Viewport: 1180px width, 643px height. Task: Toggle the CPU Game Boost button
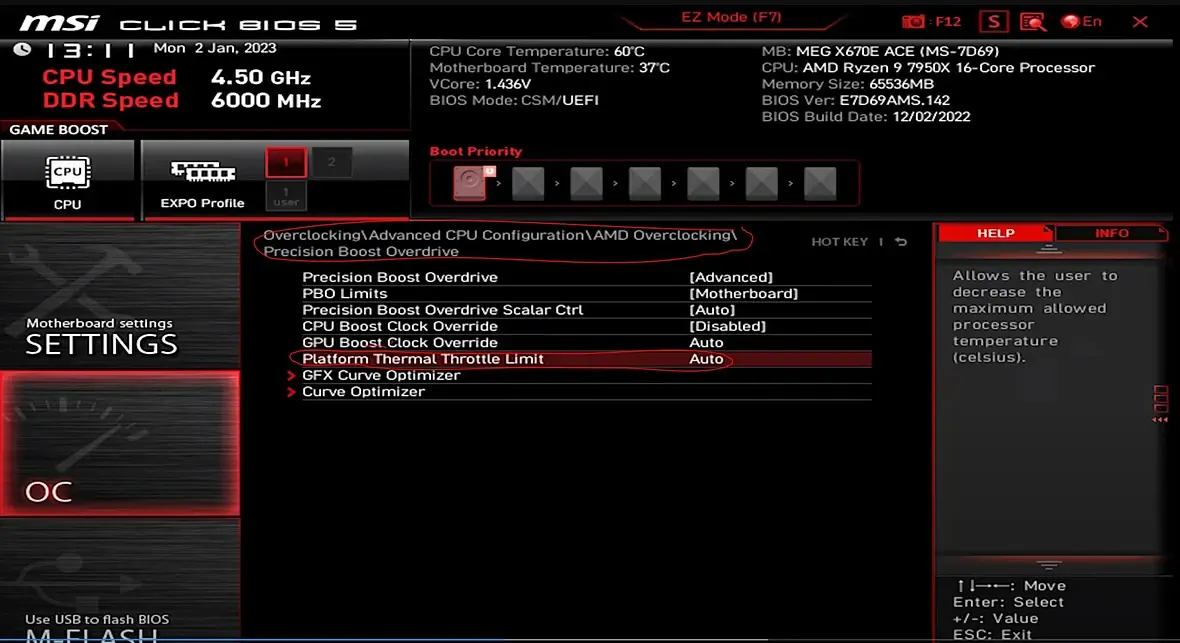(68, 181)
